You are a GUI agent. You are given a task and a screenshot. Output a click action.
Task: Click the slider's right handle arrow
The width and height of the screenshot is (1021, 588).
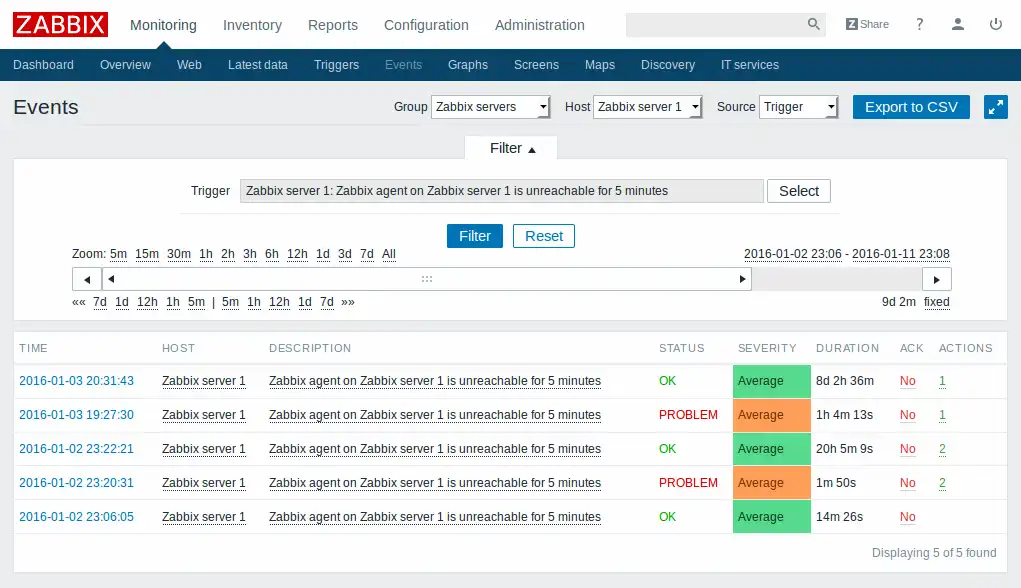[x=742, y=279]
